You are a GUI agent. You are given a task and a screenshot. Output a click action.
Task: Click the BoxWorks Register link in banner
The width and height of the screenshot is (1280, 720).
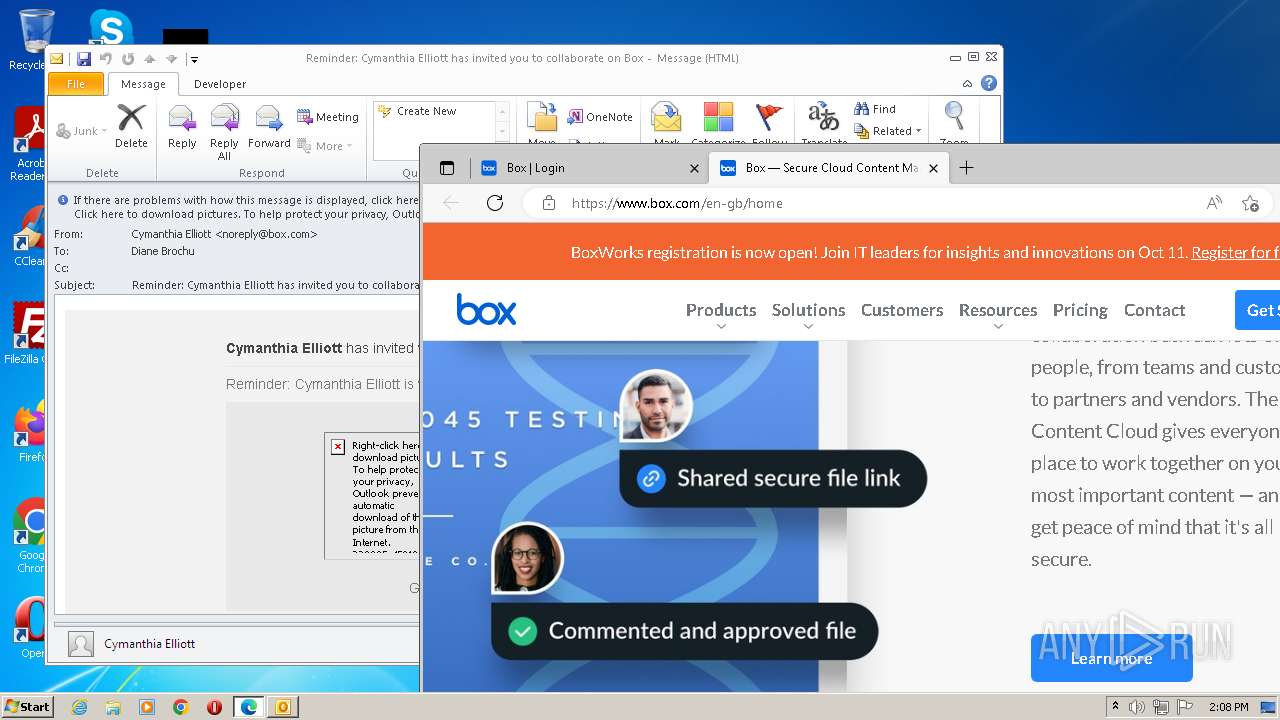(1235, 253)
